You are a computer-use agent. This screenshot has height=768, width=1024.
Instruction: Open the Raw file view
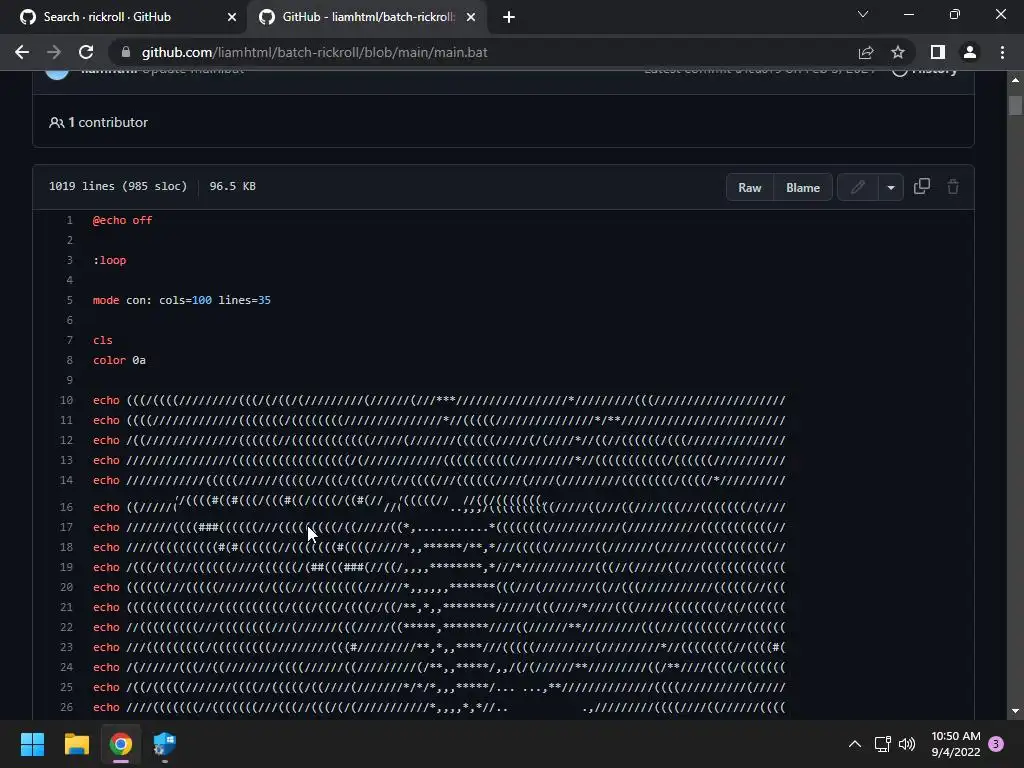point(750,187)
